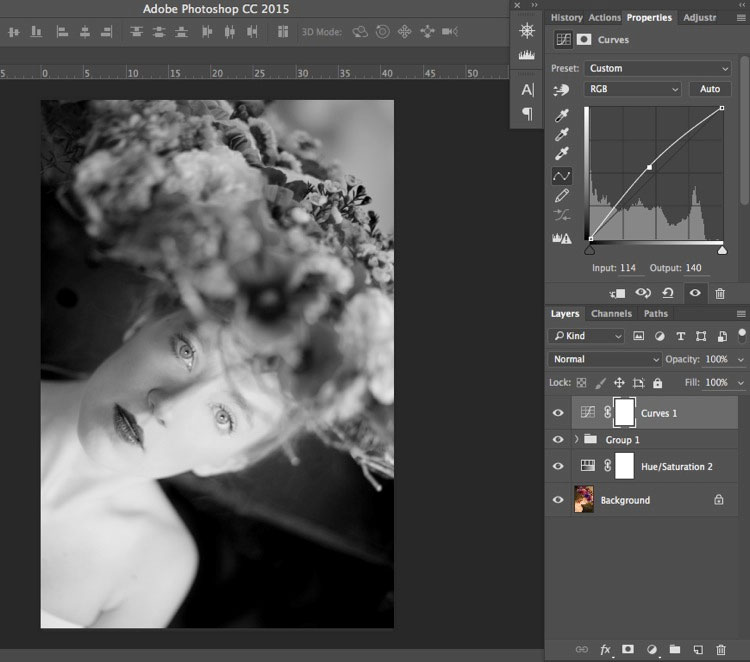Switch to the Actions tab
Screen dimensions: 750x662
(x=604, y=18)
